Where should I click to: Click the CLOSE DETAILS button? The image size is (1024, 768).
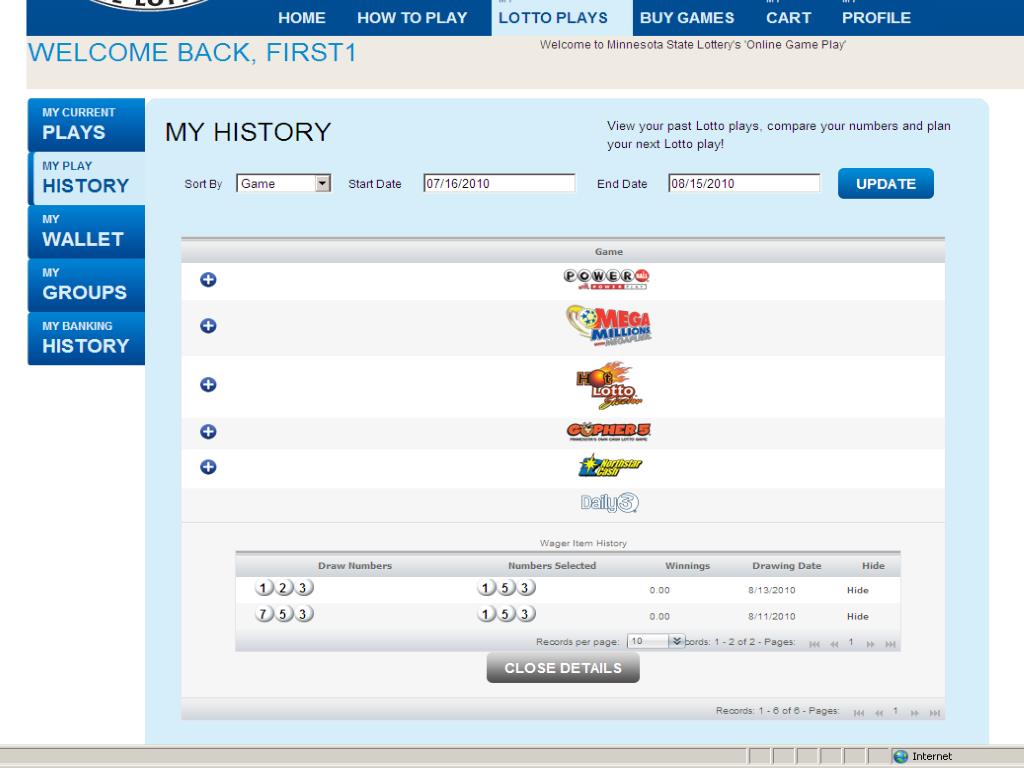tap(563, 668)
